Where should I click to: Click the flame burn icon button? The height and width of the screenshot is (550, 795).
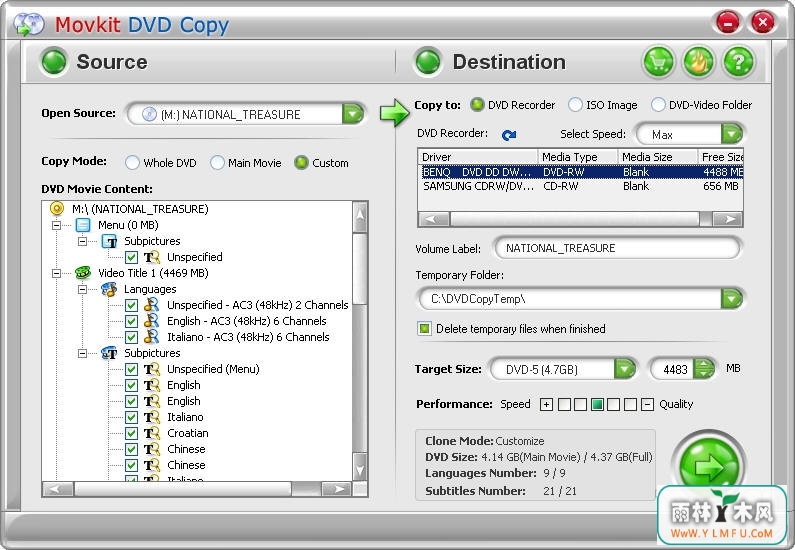coord(698,62)
